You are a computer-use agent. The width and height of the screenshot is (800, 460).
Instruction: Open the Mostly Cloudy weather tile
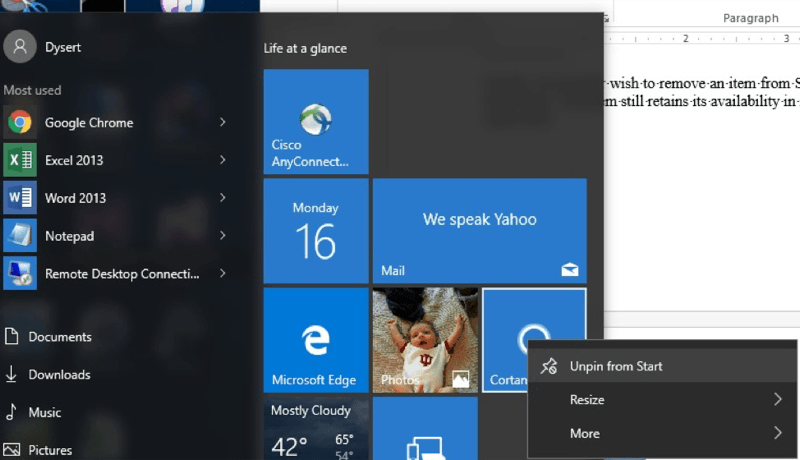click(316, 428)
